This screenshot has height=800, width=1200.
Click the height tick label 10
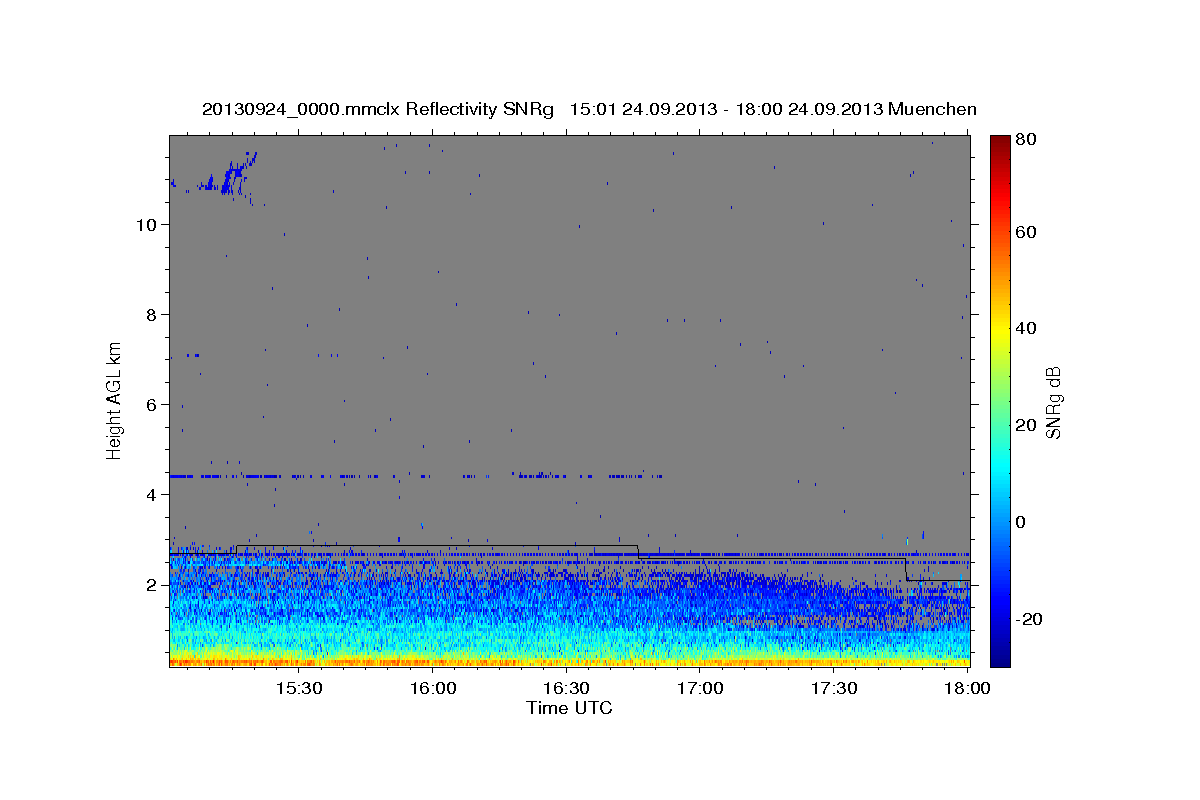pyautogui.click(x=147, y=225)
